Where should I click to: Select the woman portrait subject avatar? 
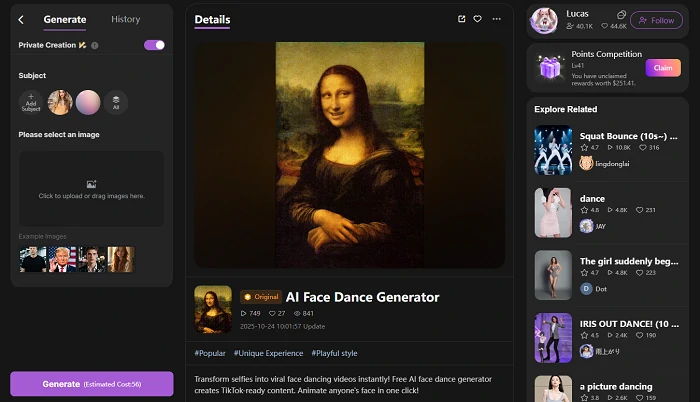point(60,102)
